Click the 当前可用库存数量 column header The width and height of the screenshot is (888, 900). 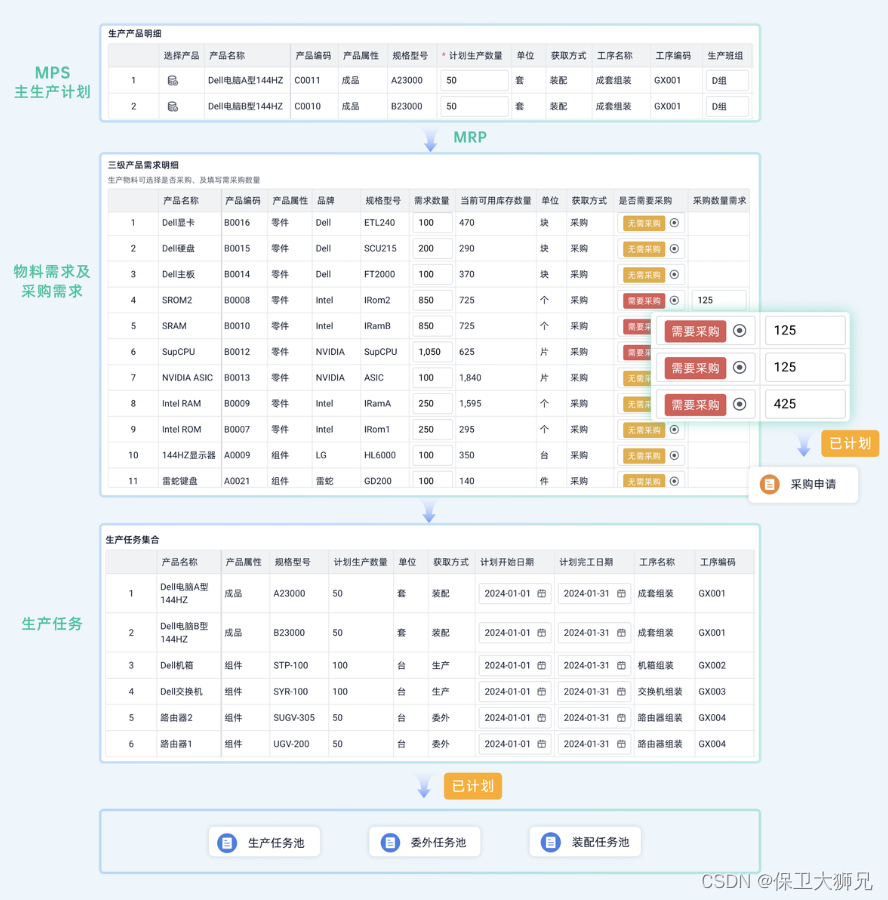(x=496, y=201)
